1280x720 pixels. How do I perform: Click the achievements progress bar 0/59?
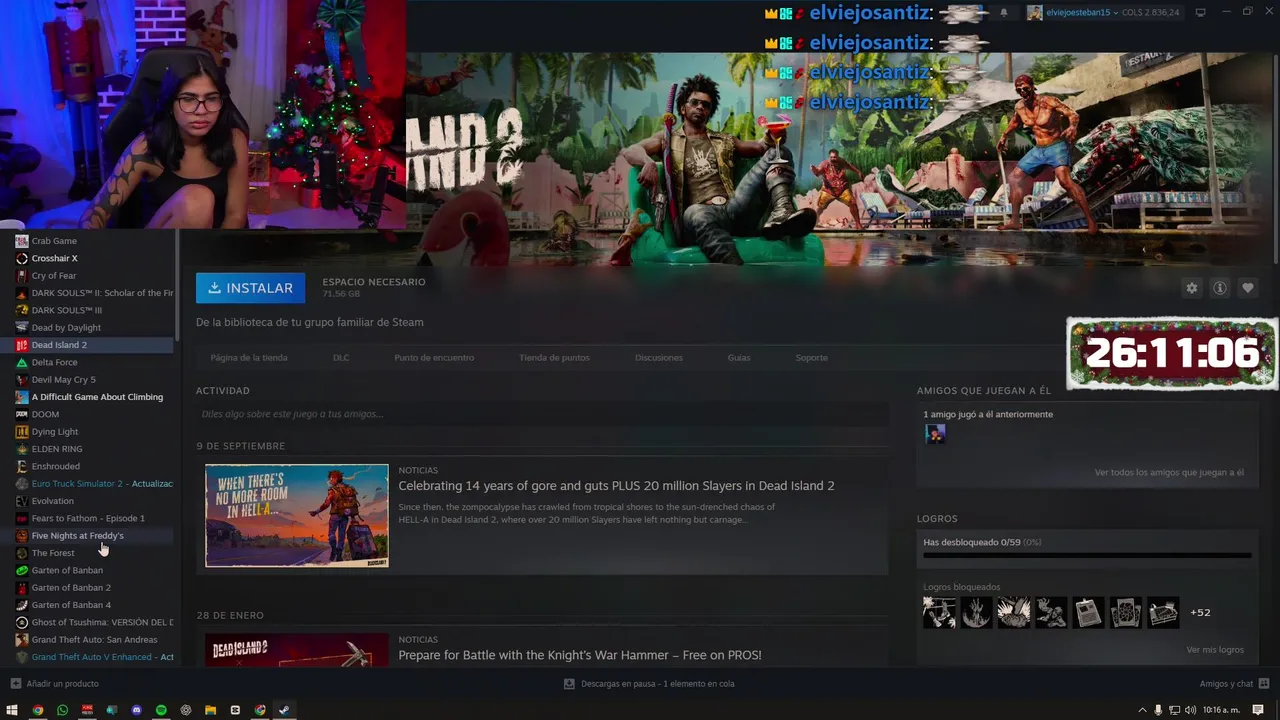click(1087, 555)
